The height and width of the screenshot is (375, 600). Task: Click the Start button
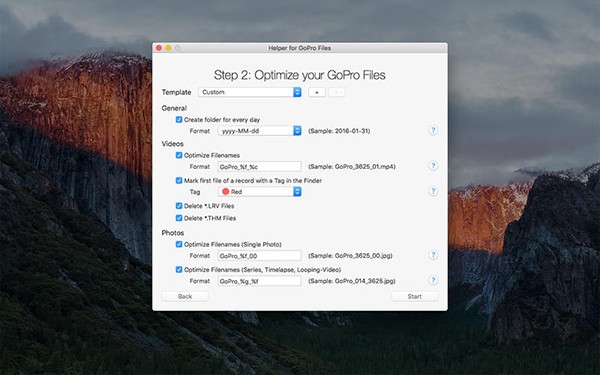(x=414, y=297)
